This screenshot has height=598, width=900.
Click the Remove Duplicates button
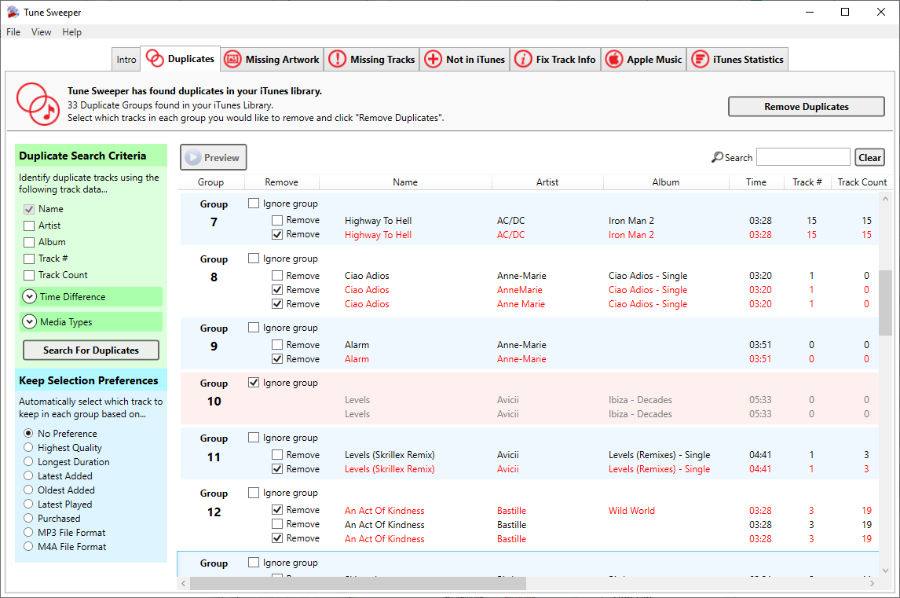806,107
